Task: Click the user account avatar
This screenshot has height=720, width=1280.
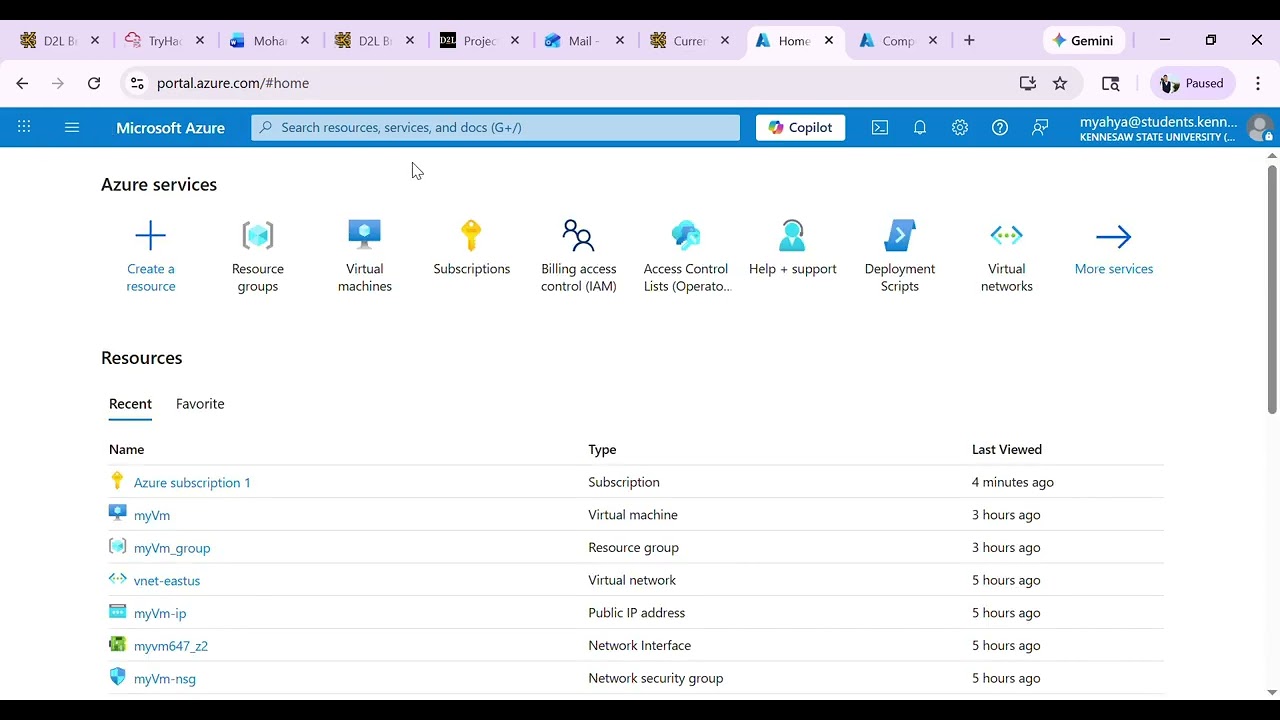Action: click(1260, 129)
